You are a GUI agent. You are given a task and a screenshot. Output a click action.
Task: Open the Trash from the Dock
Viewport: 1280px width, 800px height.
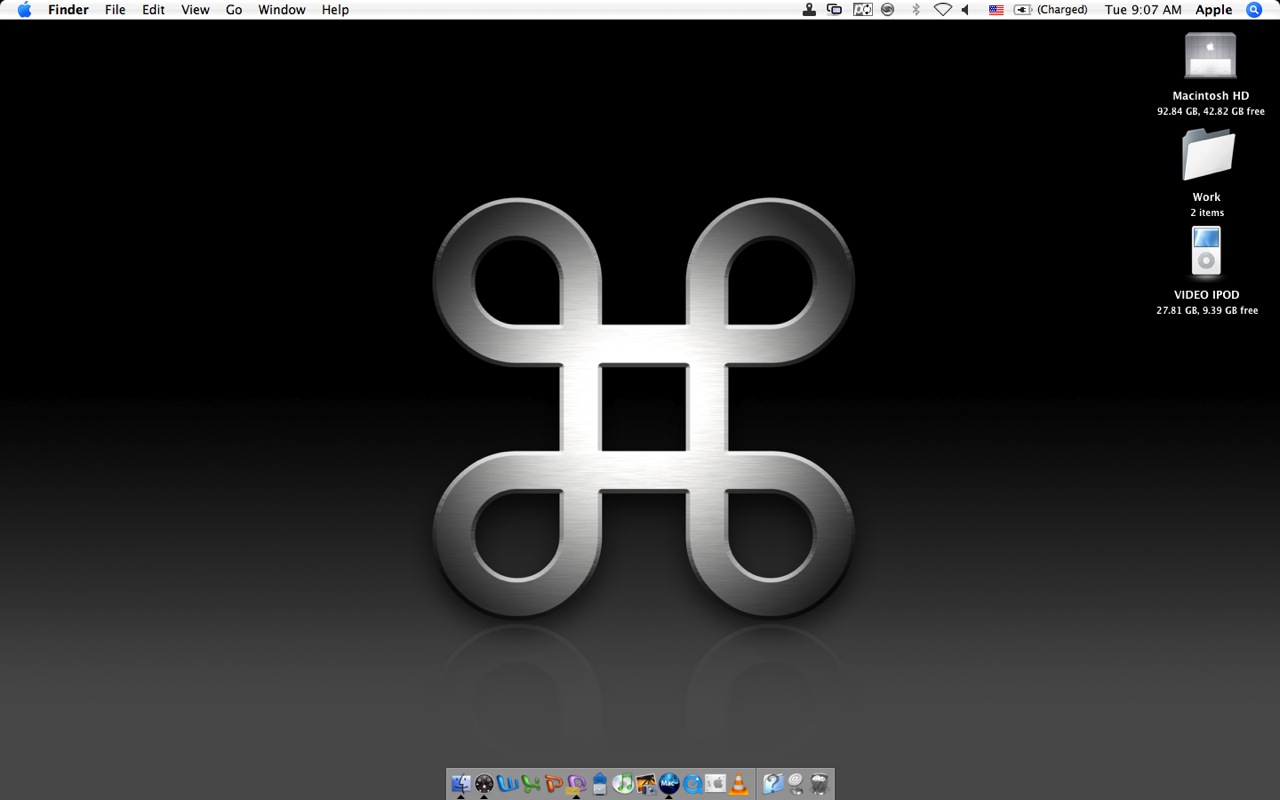click(819, 784)
